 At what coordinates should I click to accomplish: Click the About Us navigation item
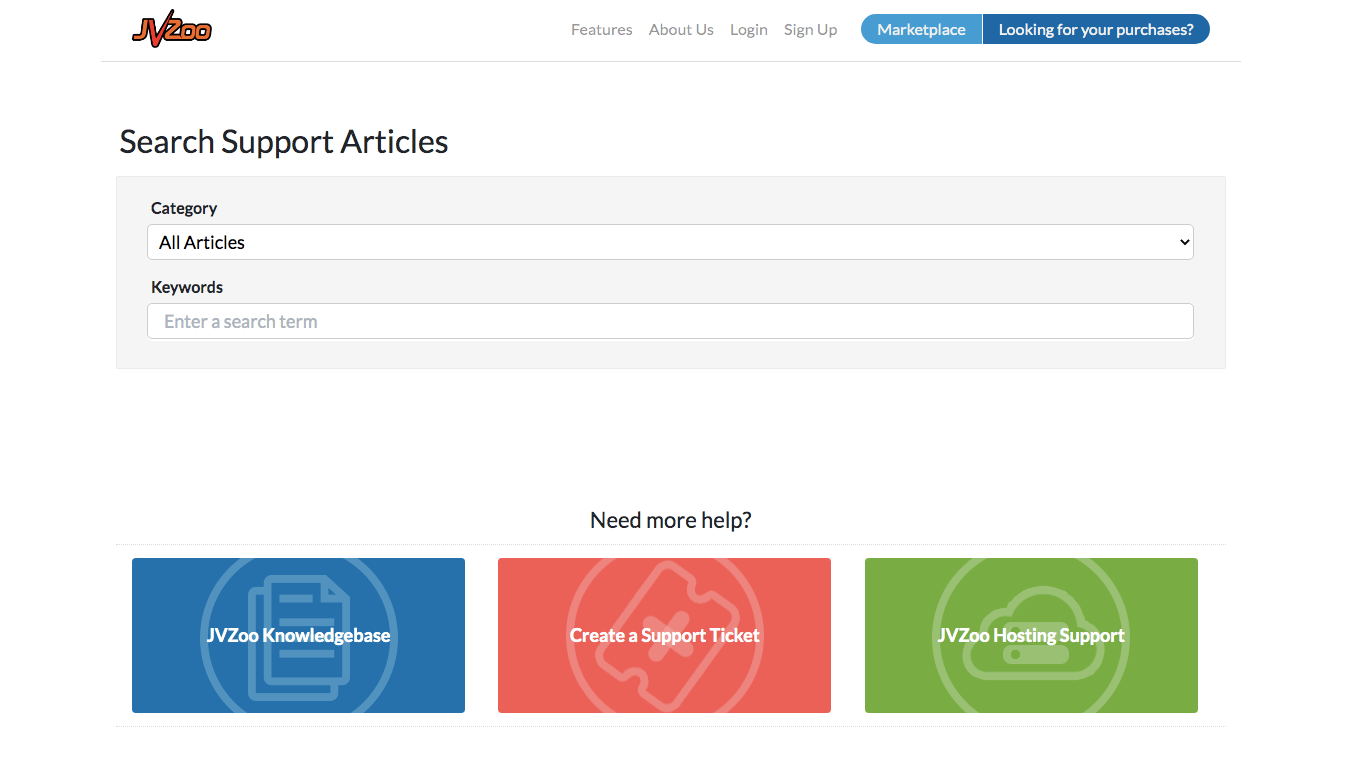681,29
